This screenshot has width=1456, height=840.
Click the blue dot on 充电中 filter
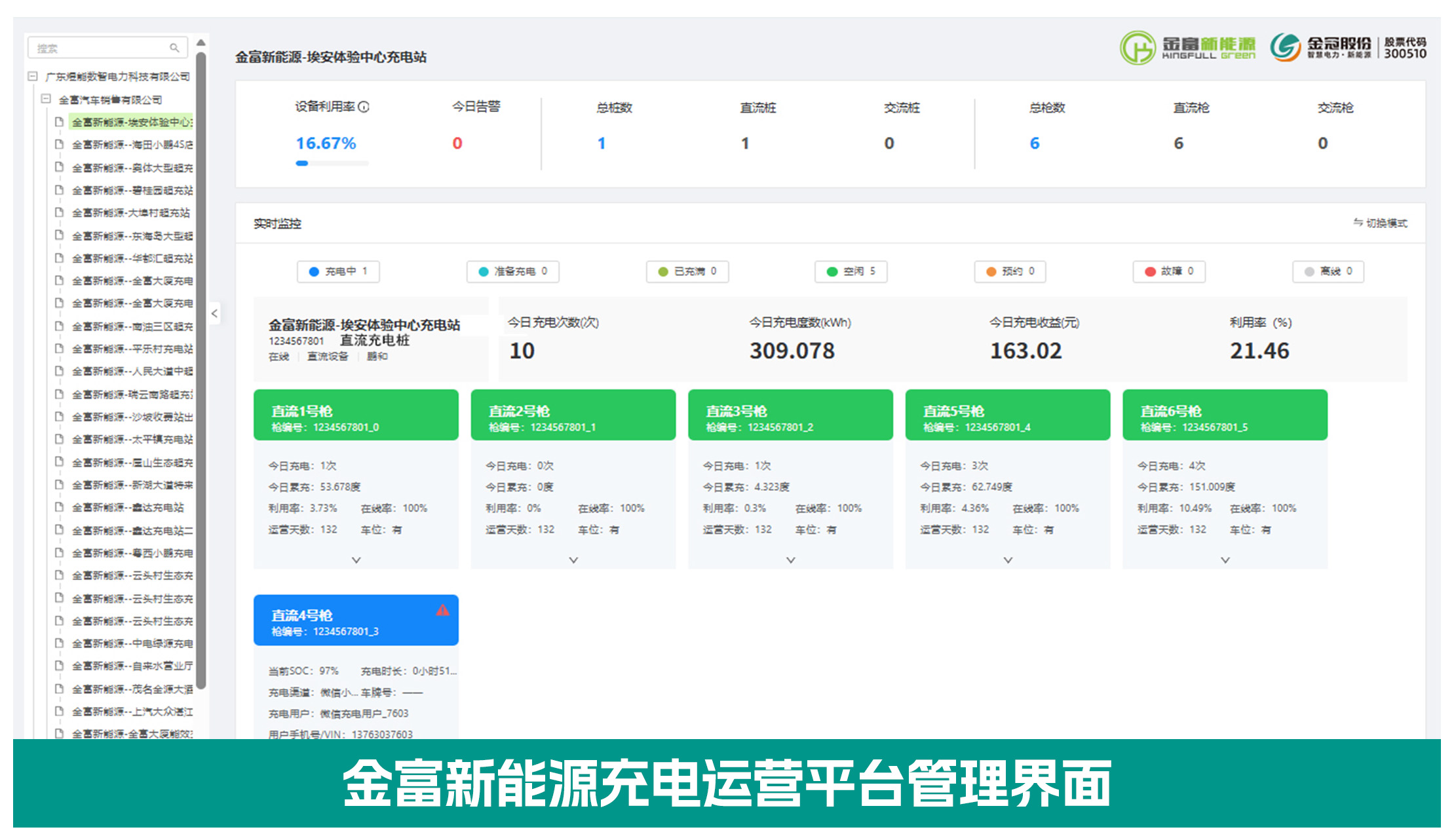coord(314,271)
